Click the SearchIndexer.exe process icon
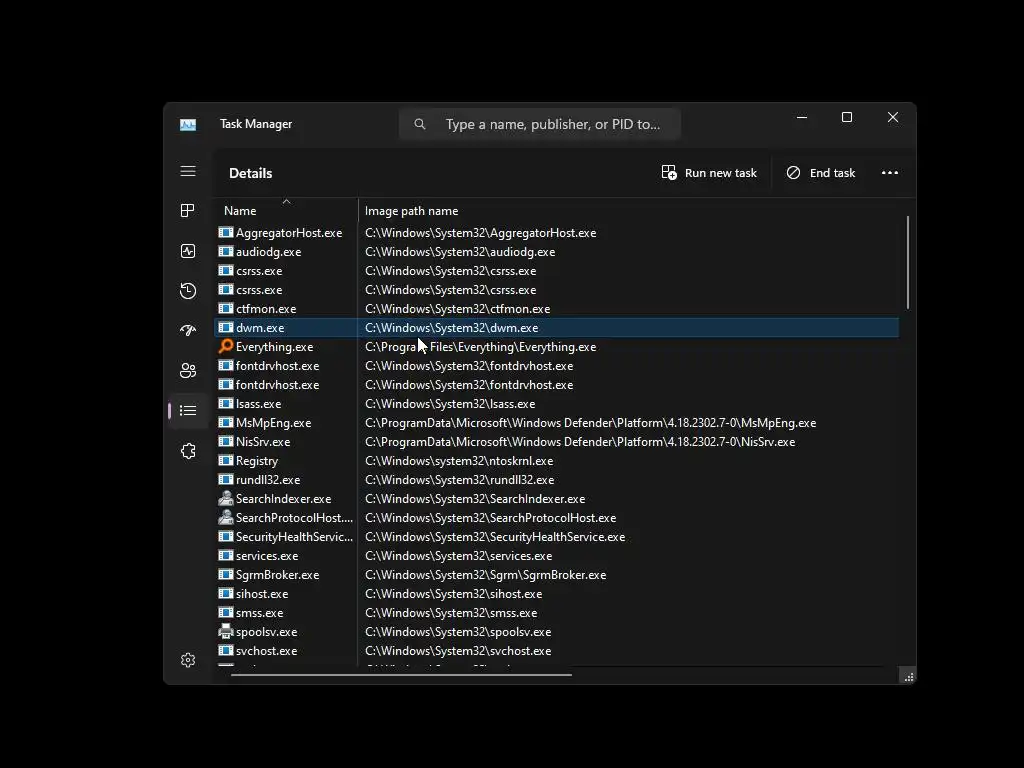Screen dimensions: 1024x768 226,498
